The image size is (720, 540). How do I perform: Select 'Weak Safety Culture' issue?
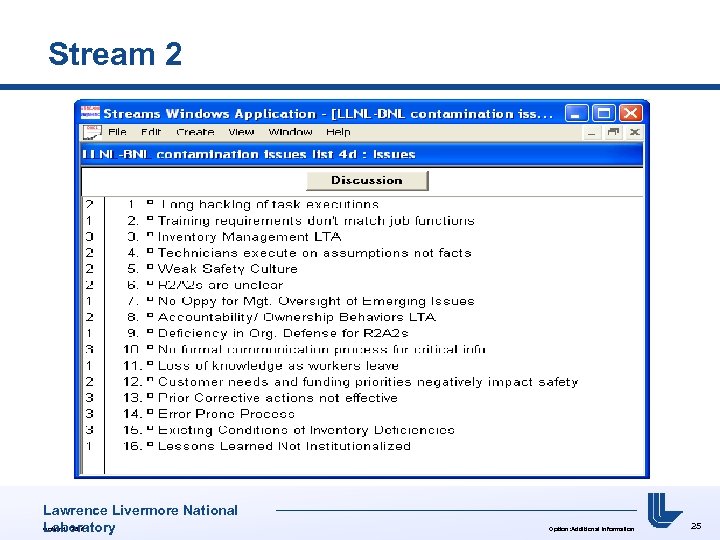coord(227,269)
